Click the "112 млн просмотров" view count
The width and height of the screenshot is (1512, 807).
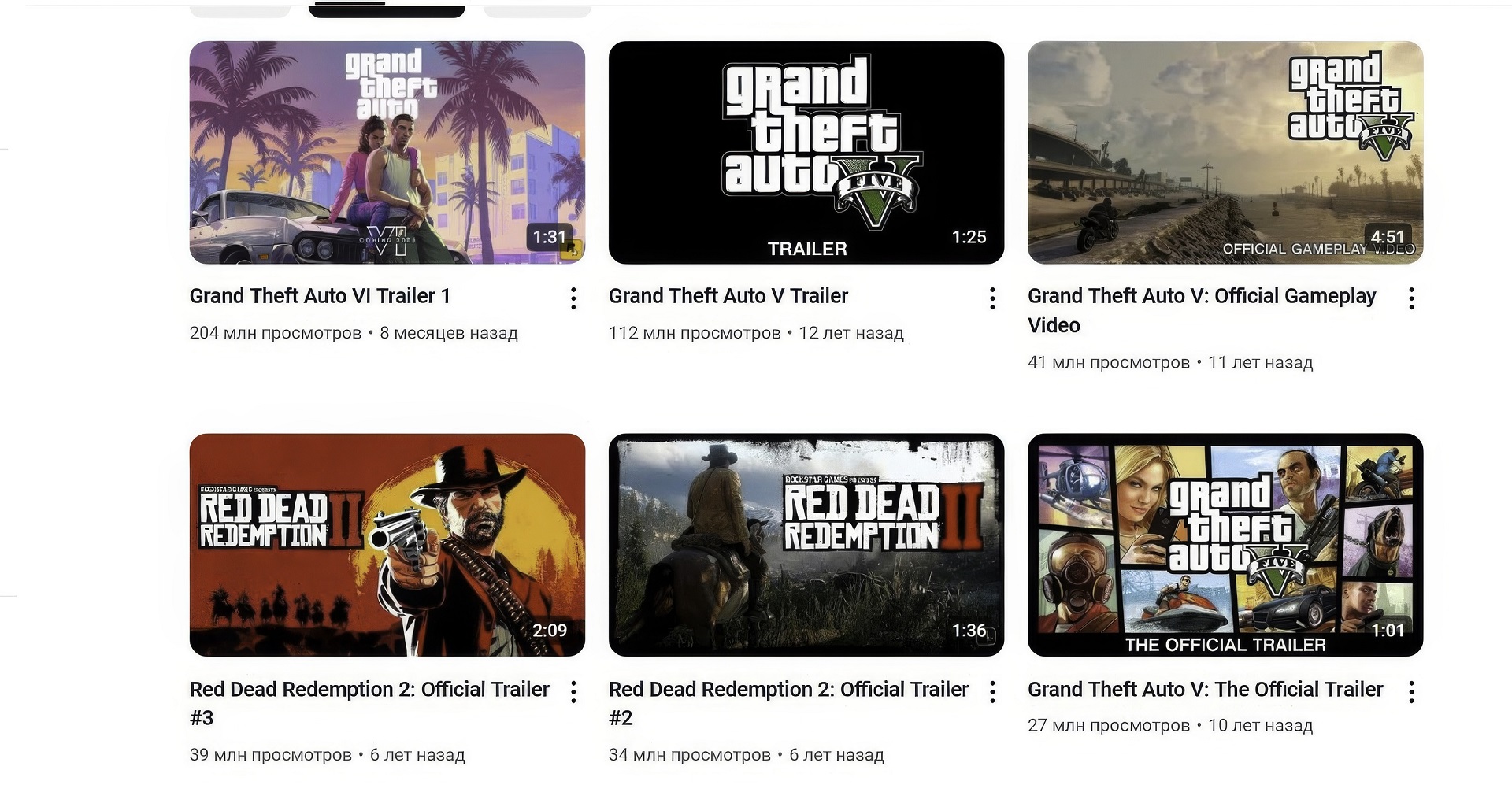(x=695, y=333)
